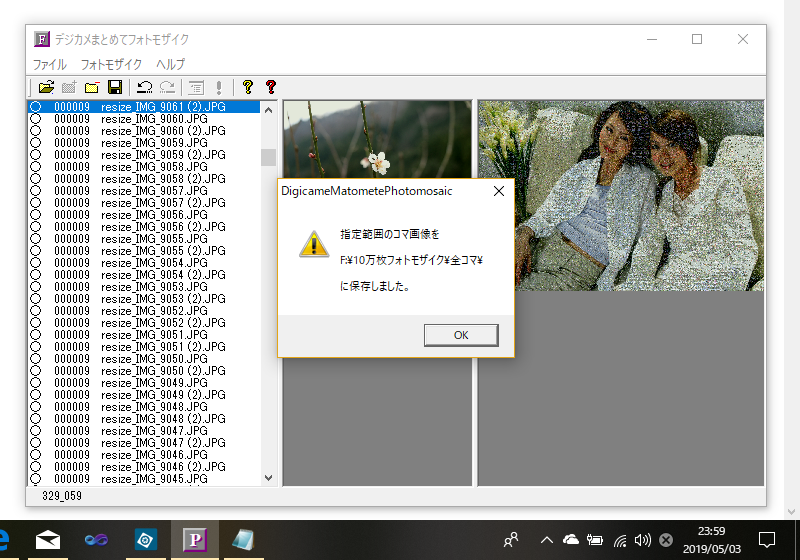This screenshot has width=800, height=560.
Task: Click the undo arrow toolbar icon
Action: tap(145, 87)
